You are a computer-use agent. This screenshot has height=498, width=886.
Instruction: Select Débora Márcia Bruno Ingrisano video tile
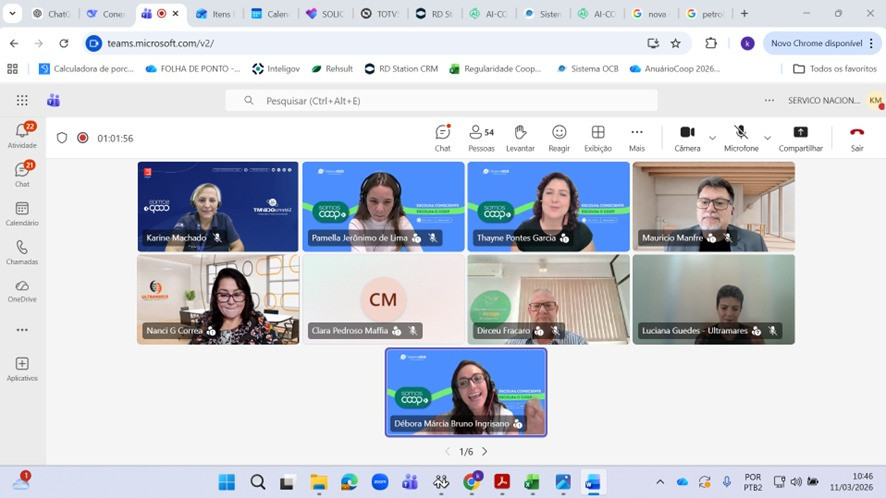click(466, 391)
